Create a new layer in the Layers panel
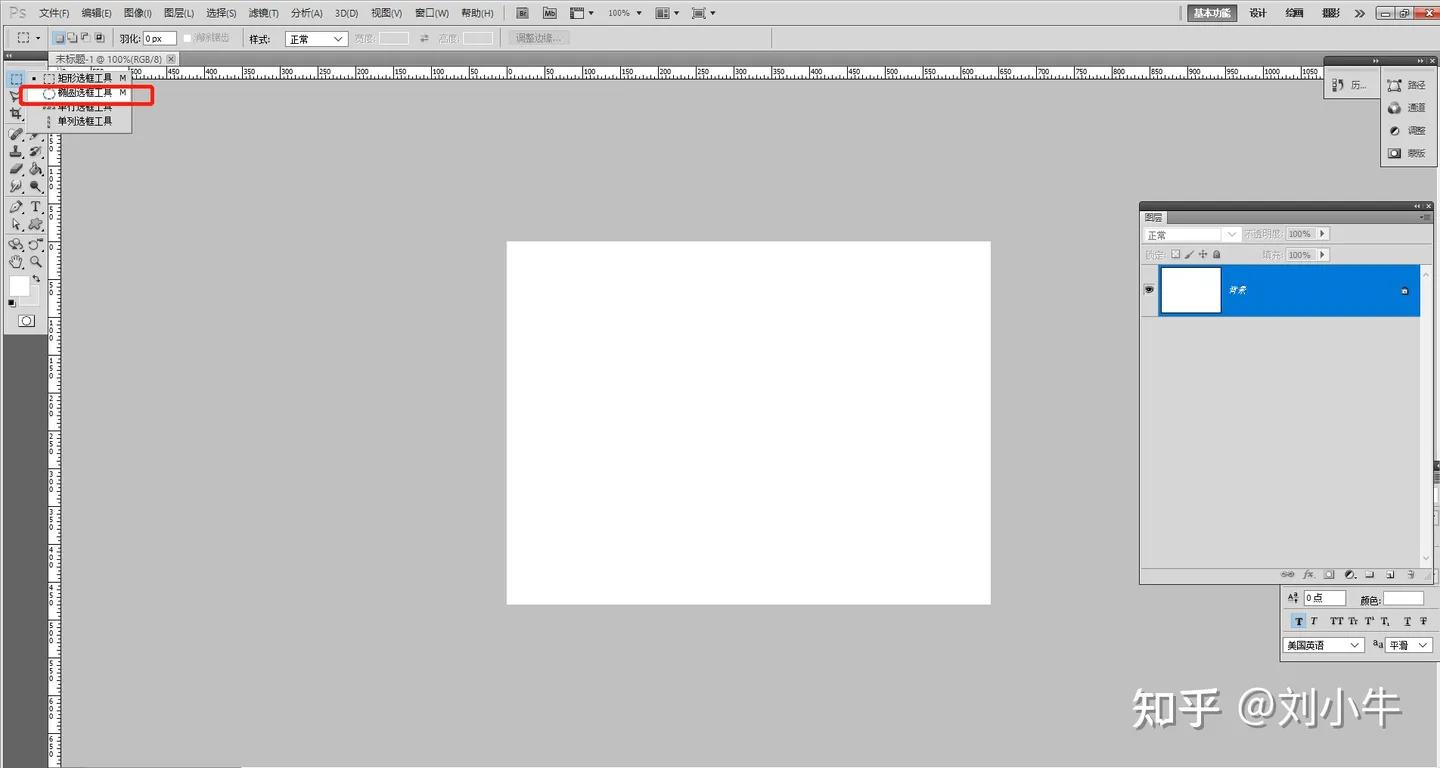 [1390, 574]
